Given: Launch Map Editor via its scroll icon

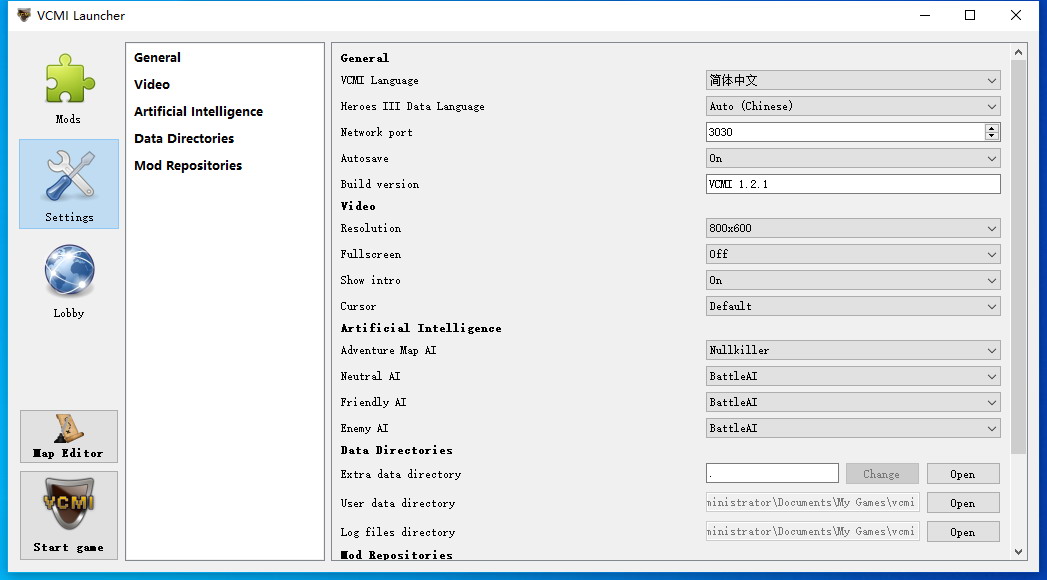Looking at the screenshot, I should (x=69, y=428).
